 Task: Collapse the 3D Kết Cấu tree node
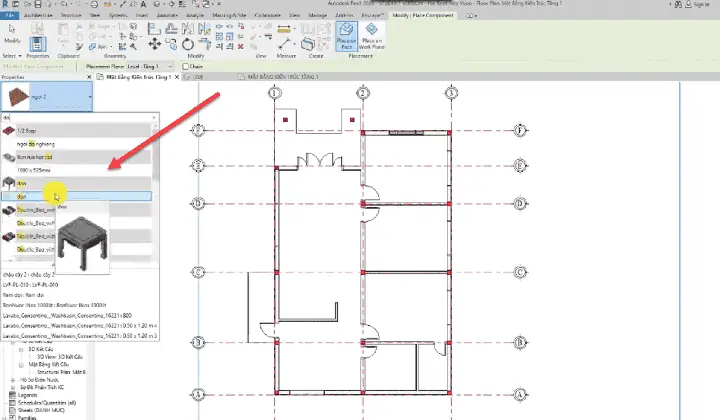click(21, 349)
